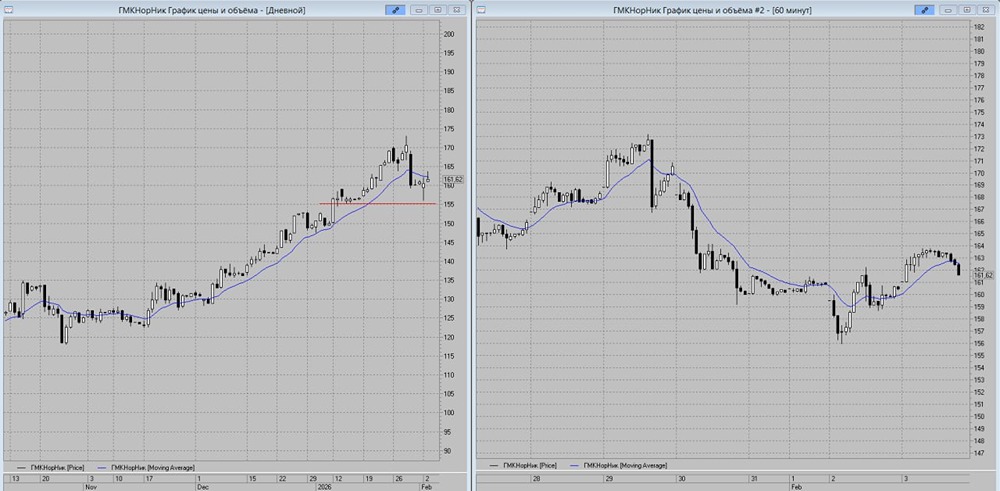Click the [Moving Average] legend entry in Дневной chart
Viewport: 1000px width, 491px height.
[x=145, y=467]
